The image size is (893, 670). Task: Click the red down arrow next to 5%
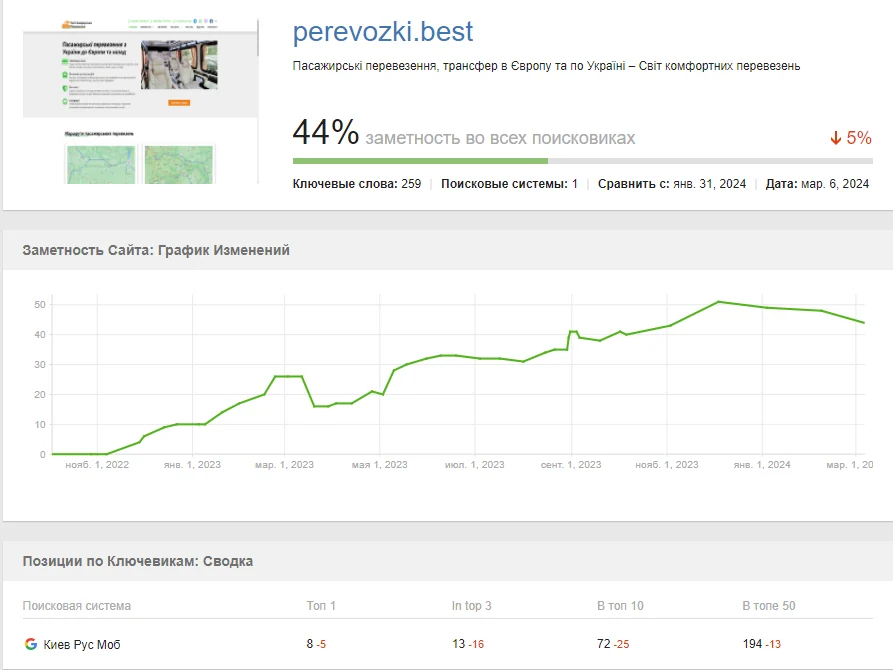[x=835, y=138]
